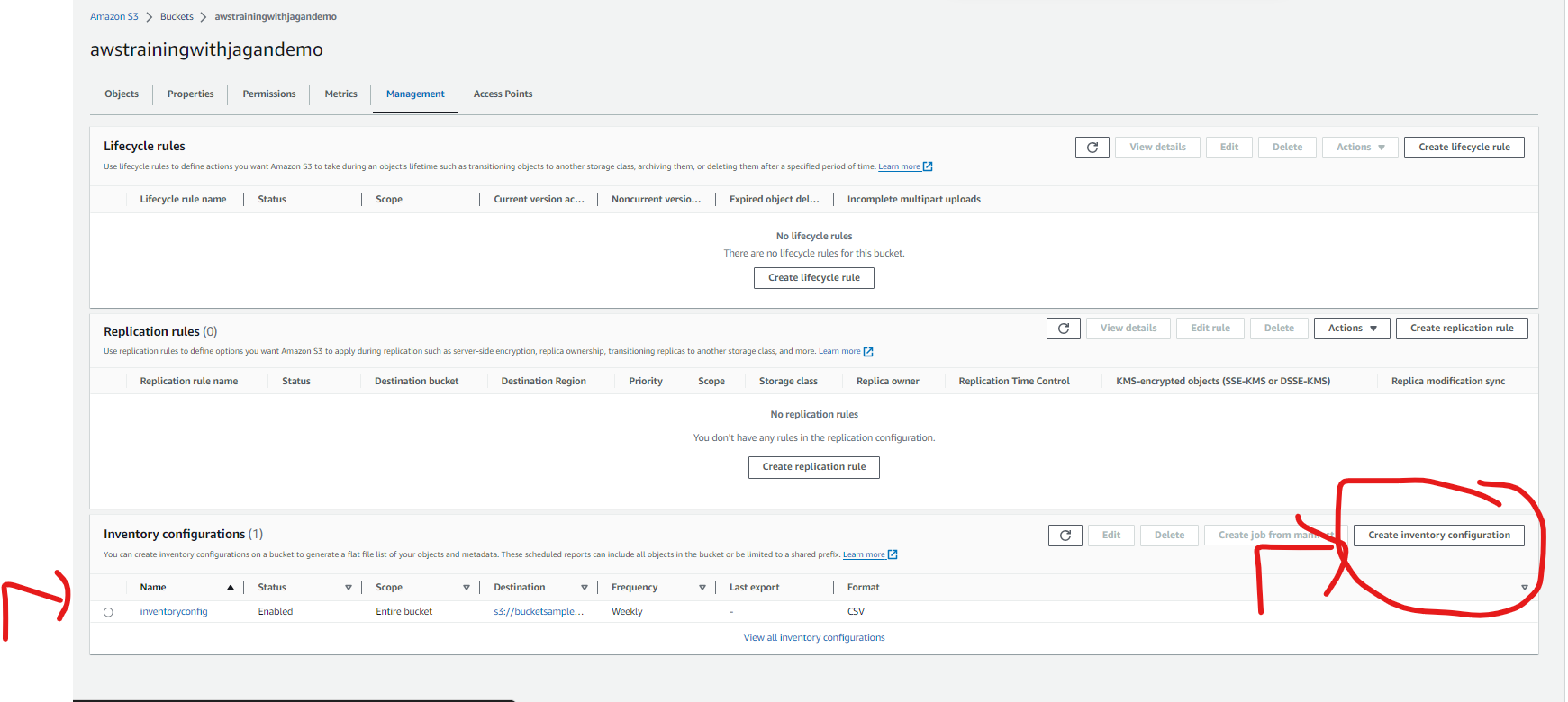
Task: Click the Enabled status cell
Action: click(275, 612)
